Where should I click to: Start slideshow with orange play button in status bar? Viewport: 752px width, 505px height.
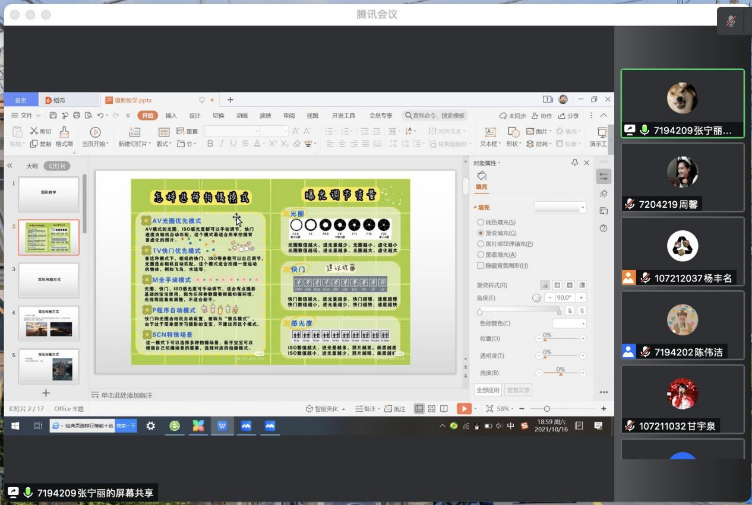tap(464, 408)
